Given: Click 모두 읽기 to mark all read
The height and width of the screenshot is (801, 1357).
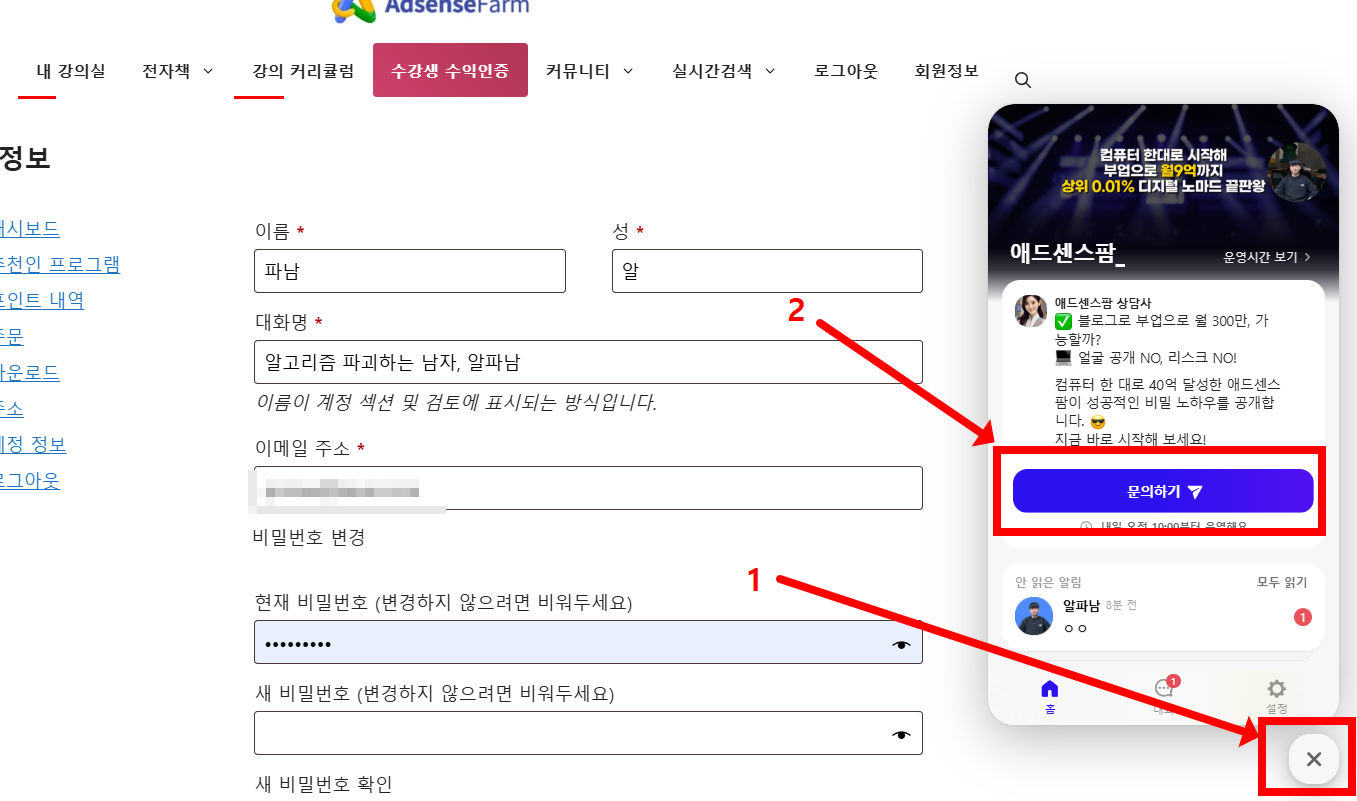Looking at the screenshot, I should click(1282, 582).
